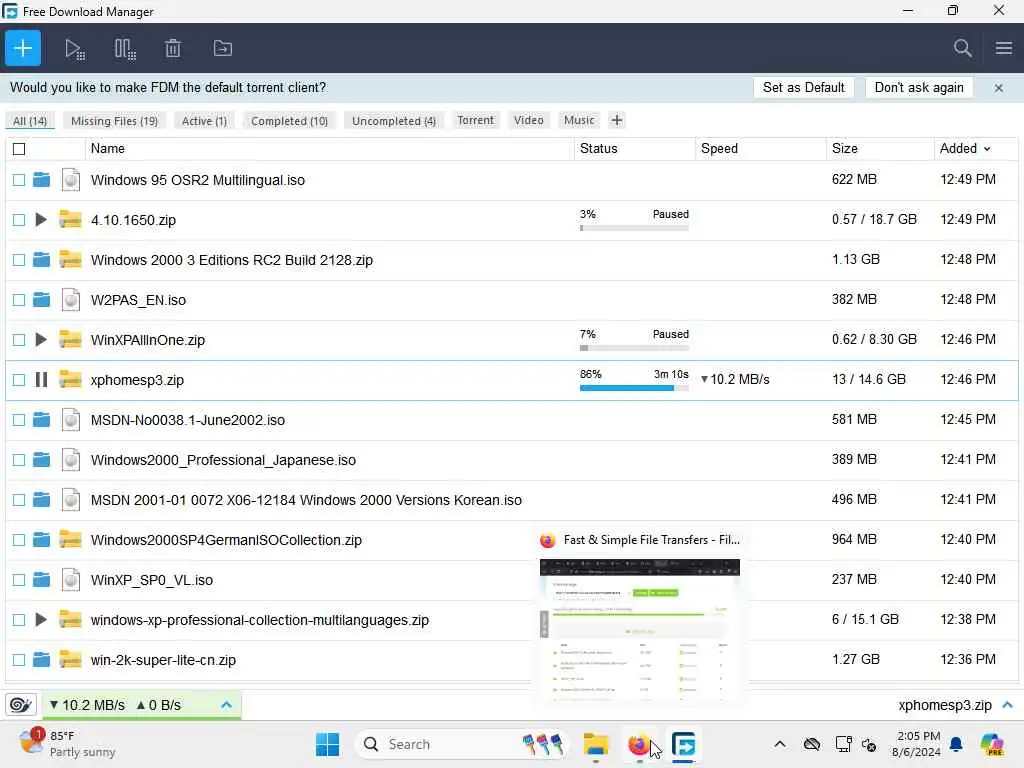Toggle snail mode speed limiter icon
1024x768 pixels.
click(20, 705)
